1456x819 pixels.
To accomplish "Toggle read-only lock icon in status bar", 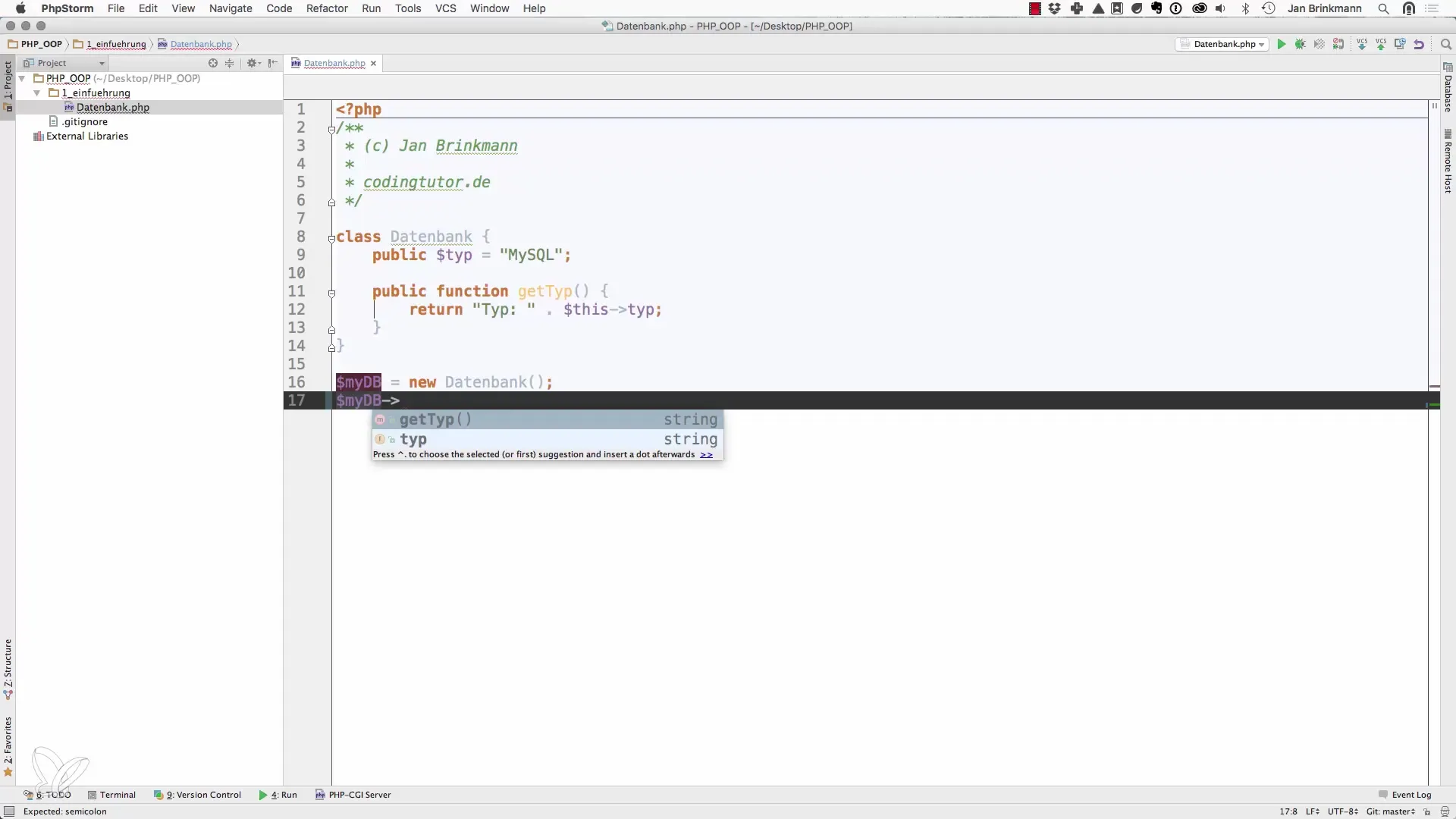I will point(1426,811).
